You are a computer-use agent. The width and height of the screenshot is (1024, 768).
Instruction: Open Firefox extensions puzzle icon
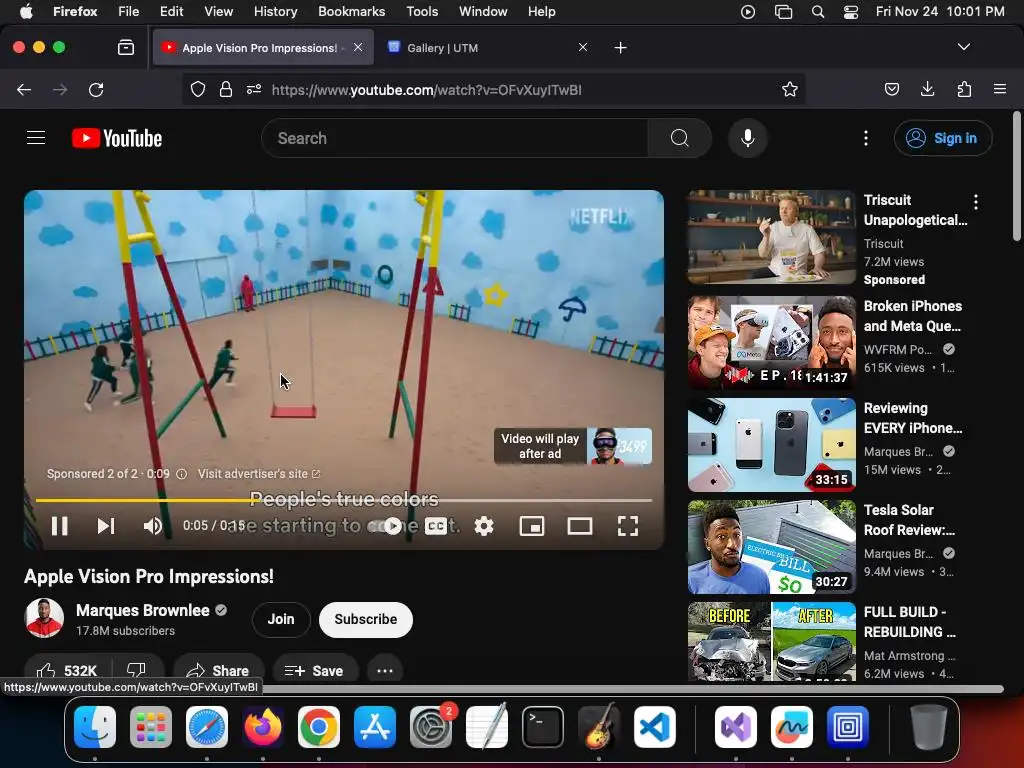pos(964,89)
